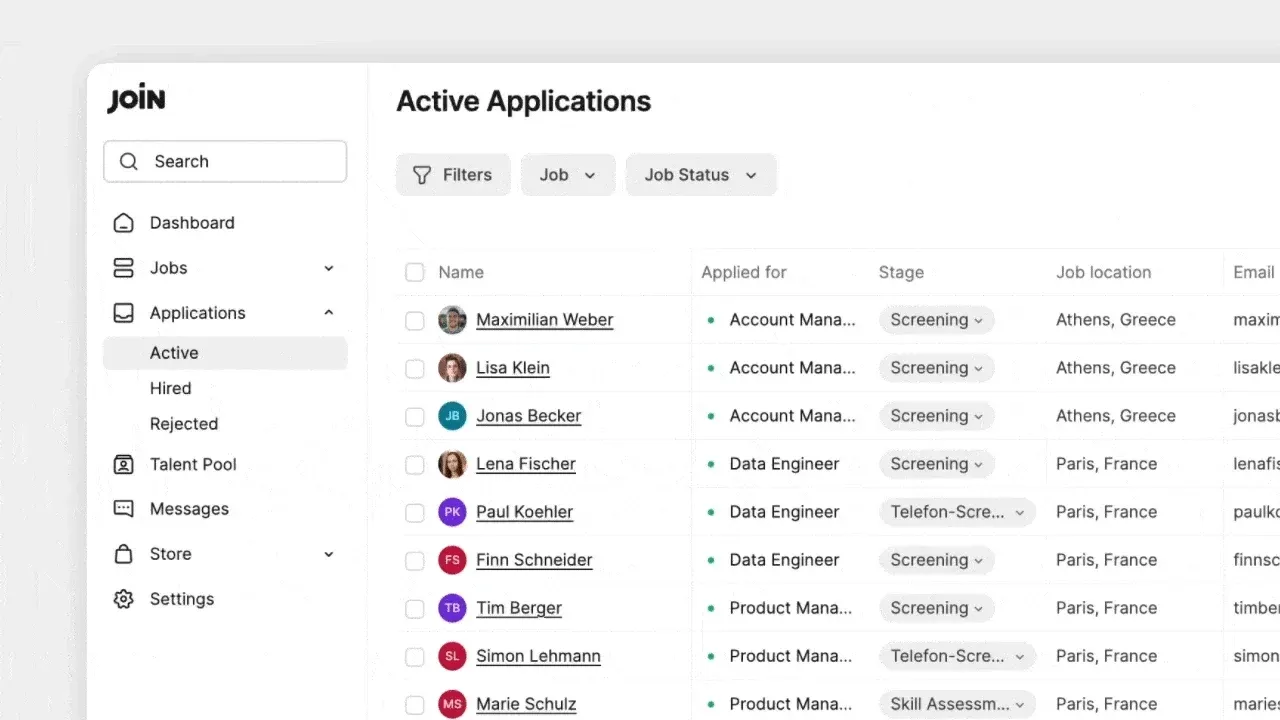
Task: Go to Active applications in sidebar
Action: [x=225, y=353]
